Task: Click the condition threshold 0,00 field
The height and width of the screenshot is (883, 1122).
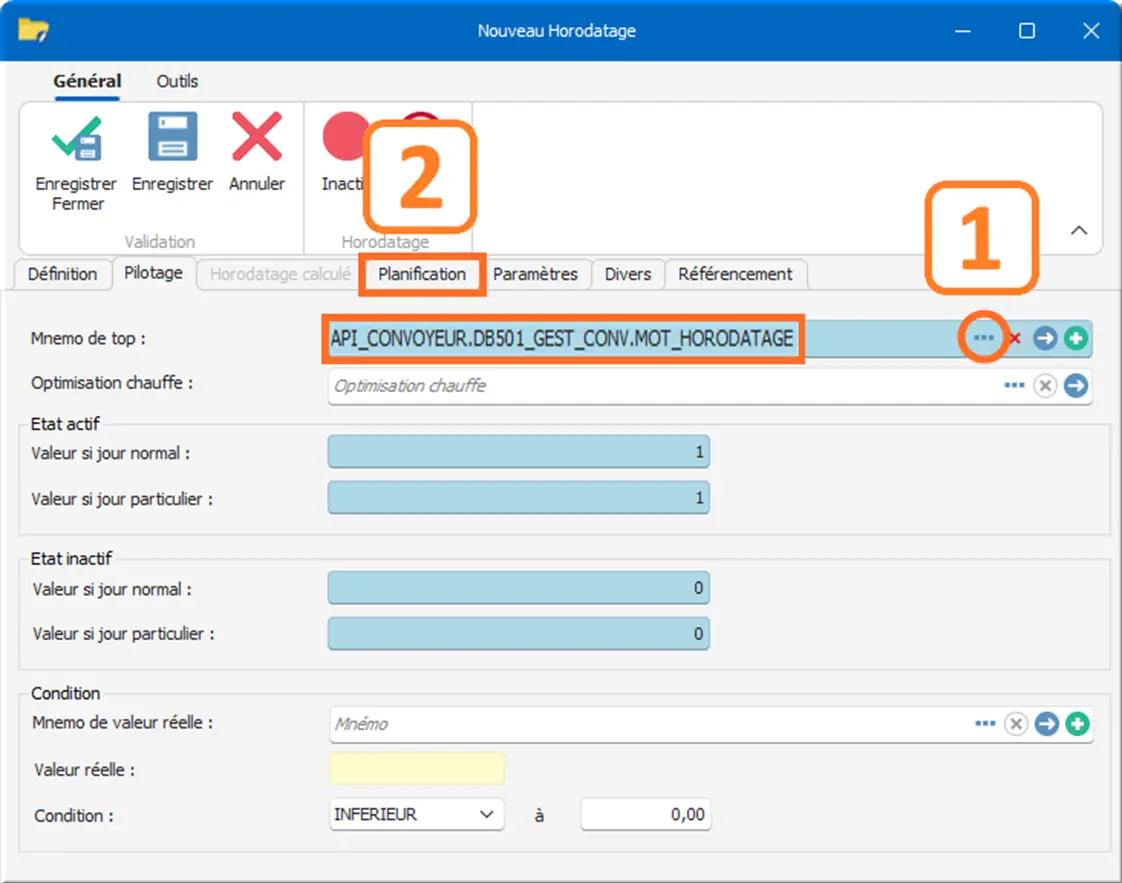Action: click(x=645, y=814)
